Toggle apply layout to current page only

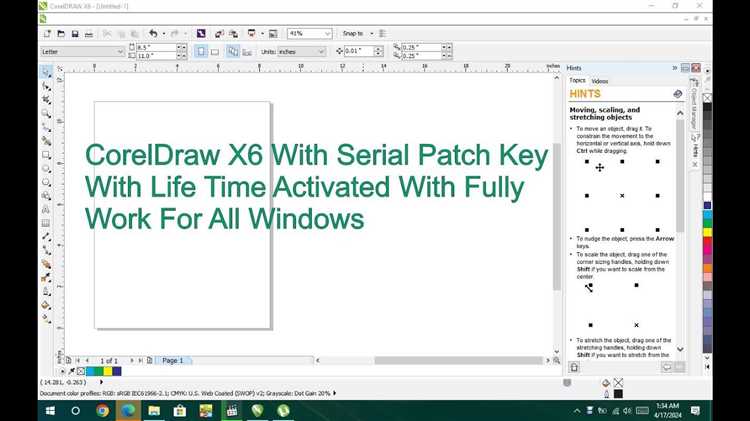pyautogui.click(x=247, y=52)
